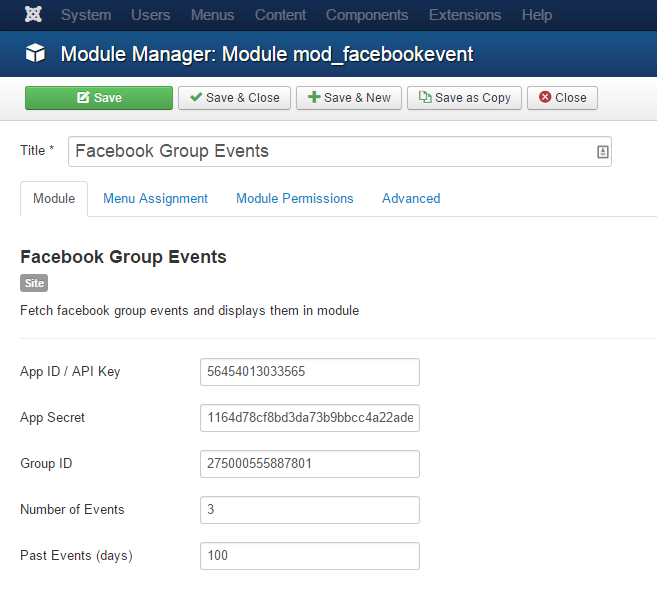
Task: Click the gray Site badge
Action: coord(34,283)
